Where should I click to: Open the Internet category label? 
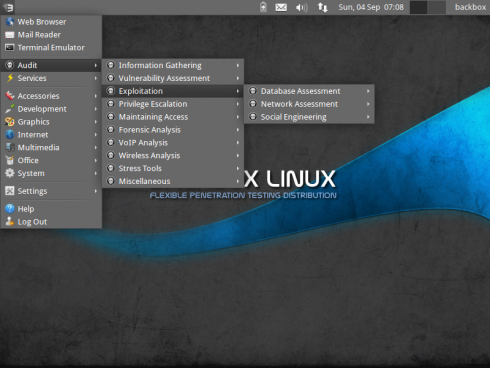point(33,135)
